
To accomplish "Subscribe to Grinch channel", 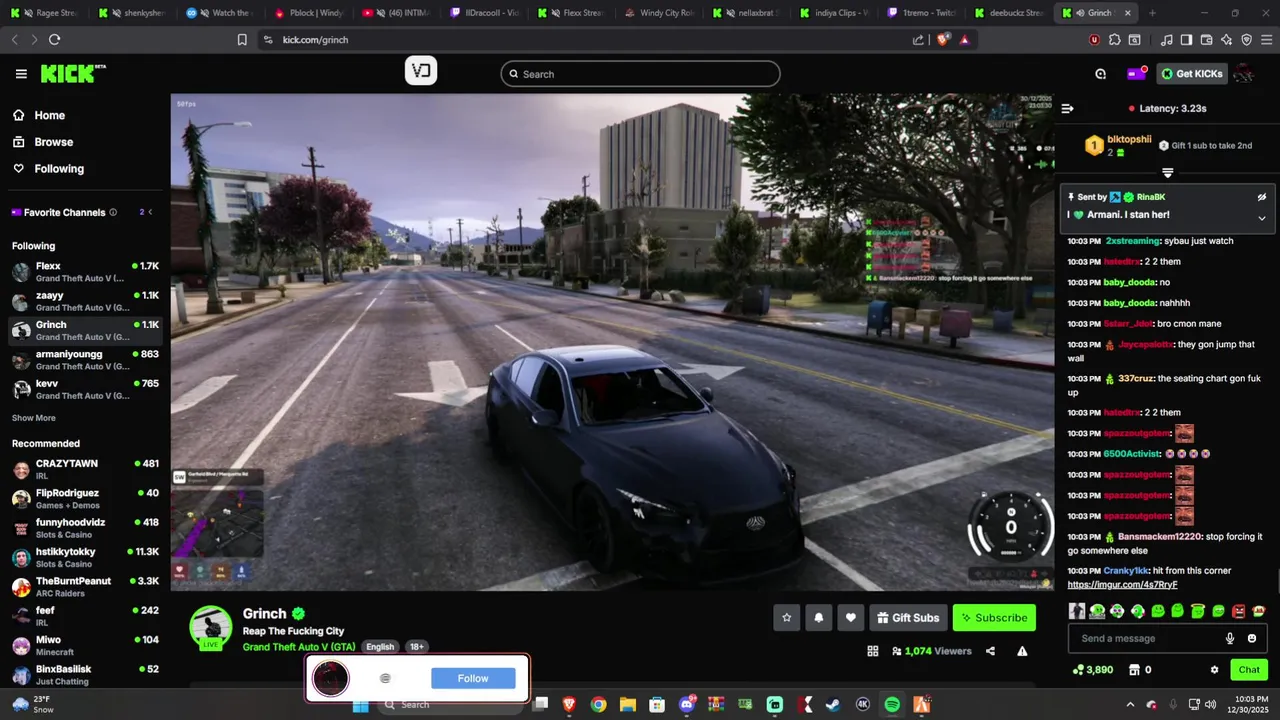I will point(994,618).
